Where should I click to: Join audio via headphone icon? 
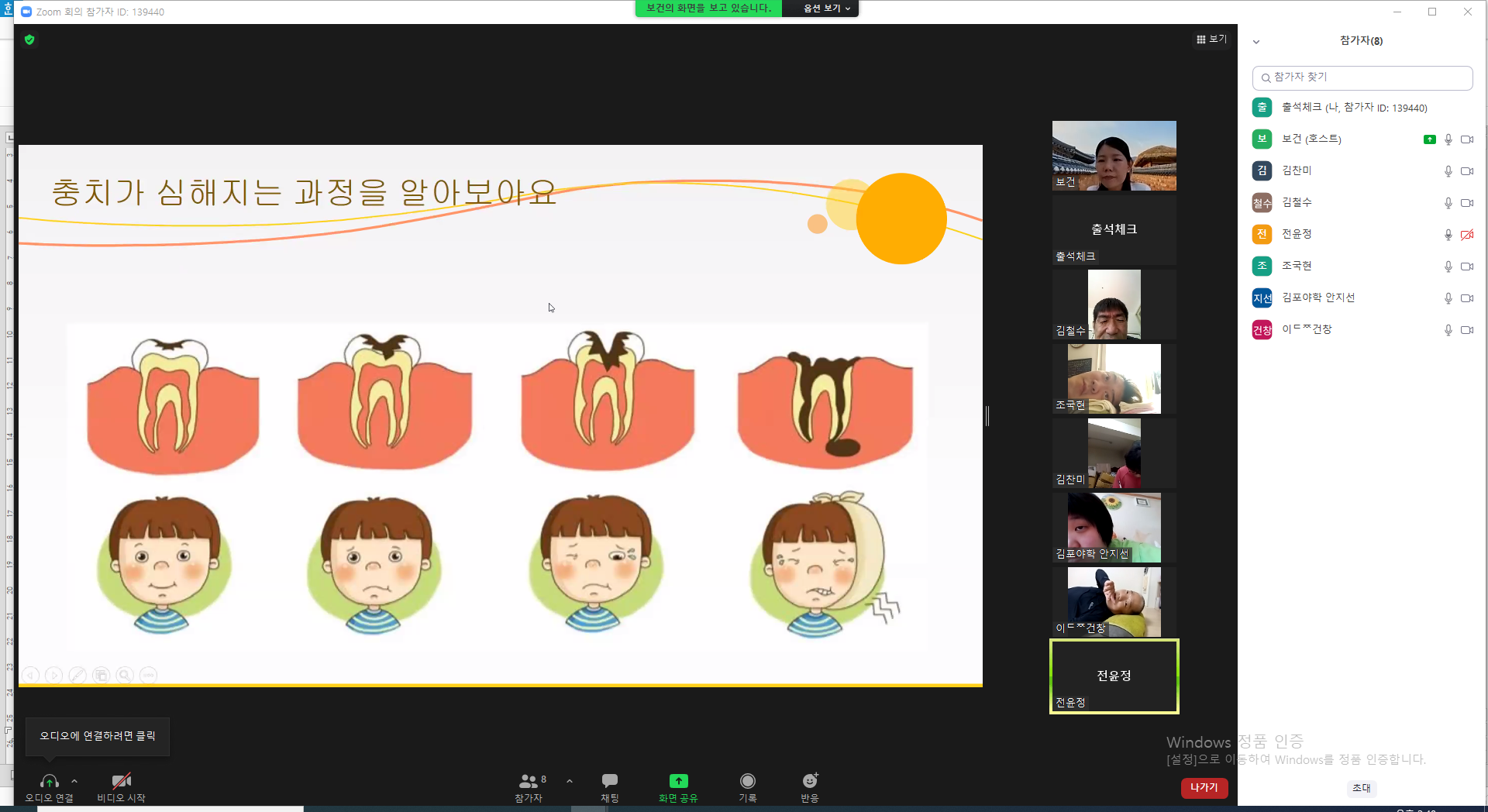click(x=49, y=781)
